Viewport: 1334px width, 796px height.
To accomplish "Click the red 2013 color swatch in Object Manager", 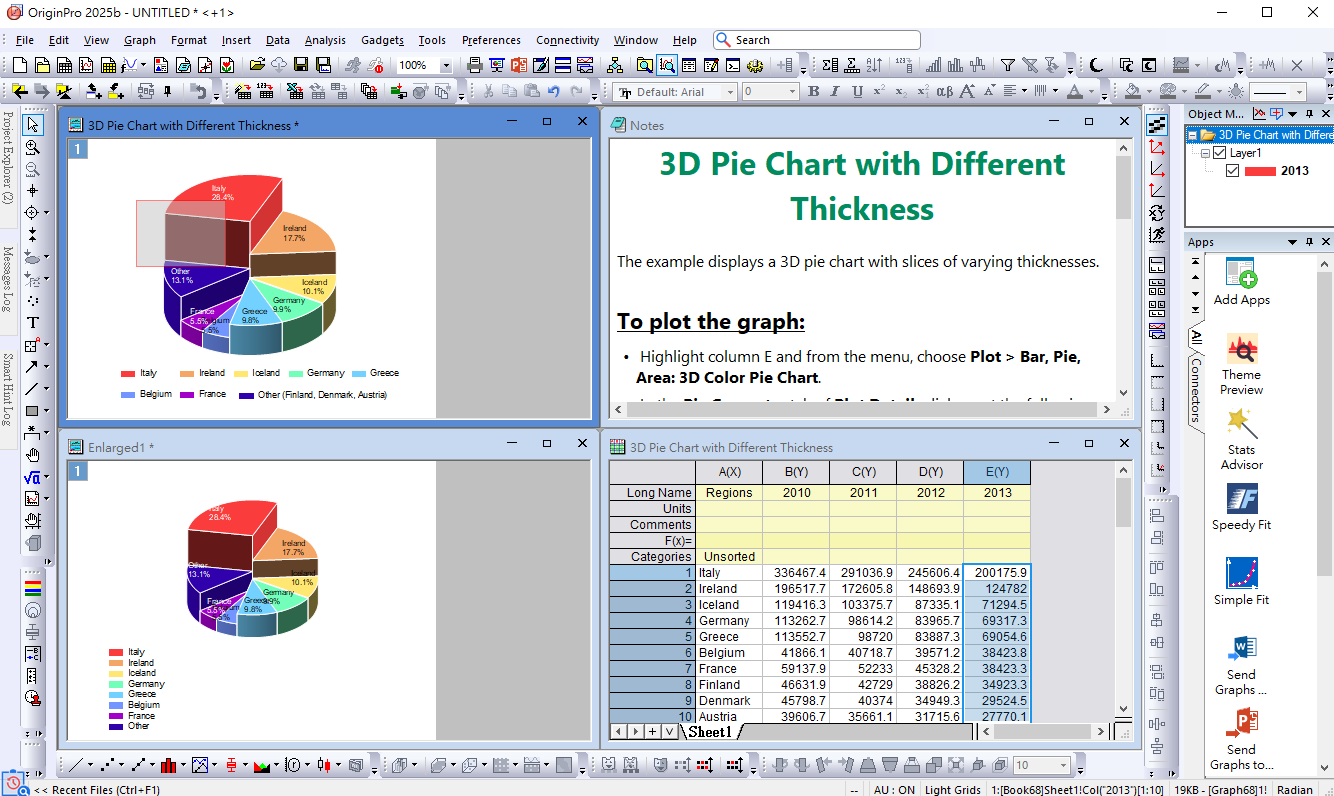I will [1260, 171].
